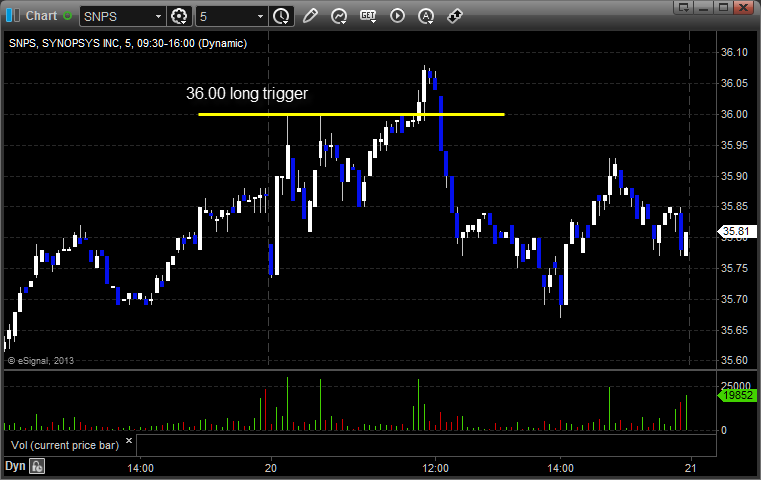Image resolution: width=761 pixels, height=480 pixels.
Task: Toggle the Dyn time lock icon
Action: pyautogui.click(x=37, y=466)
